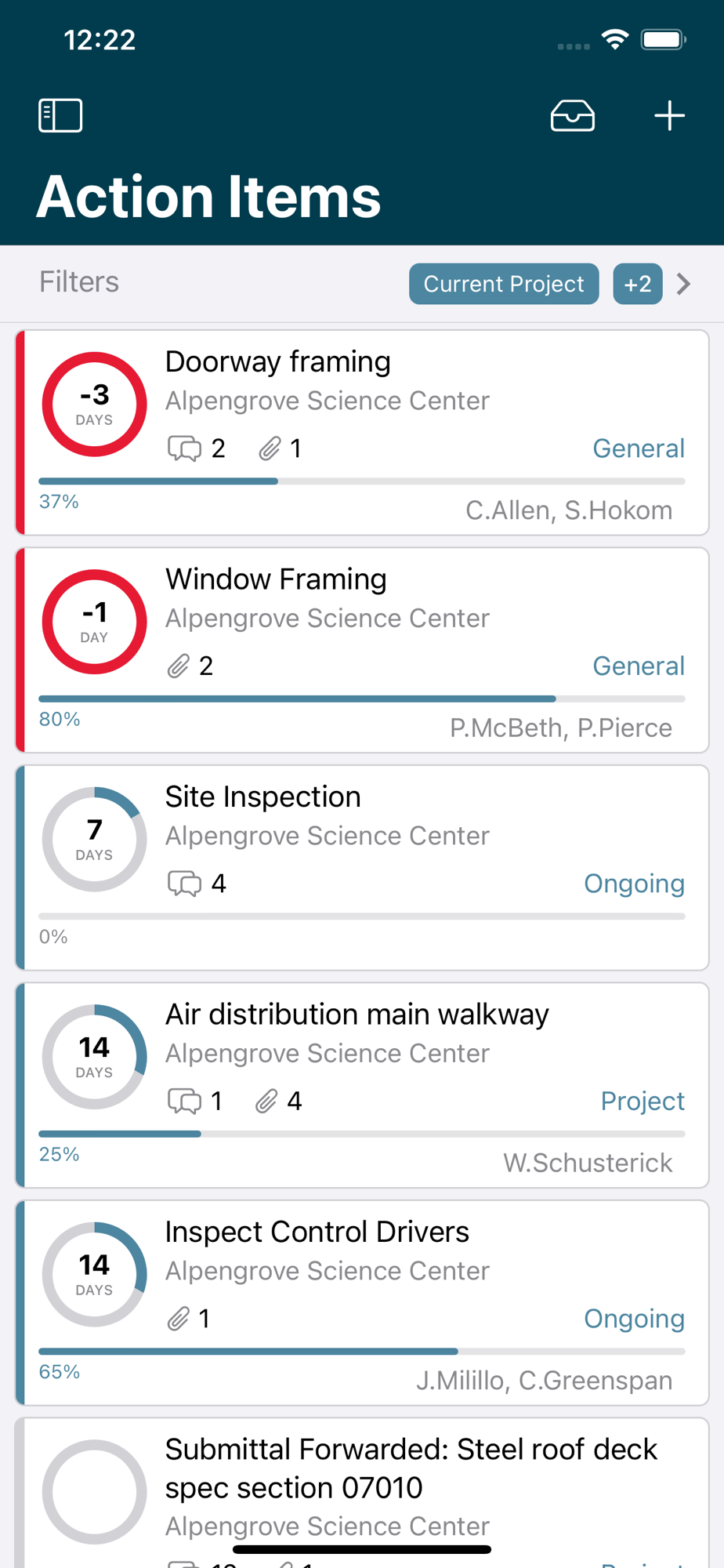Expand filters with the chevron arrow
Screen dimensions: 724x1568
click(x=684, y=284)
